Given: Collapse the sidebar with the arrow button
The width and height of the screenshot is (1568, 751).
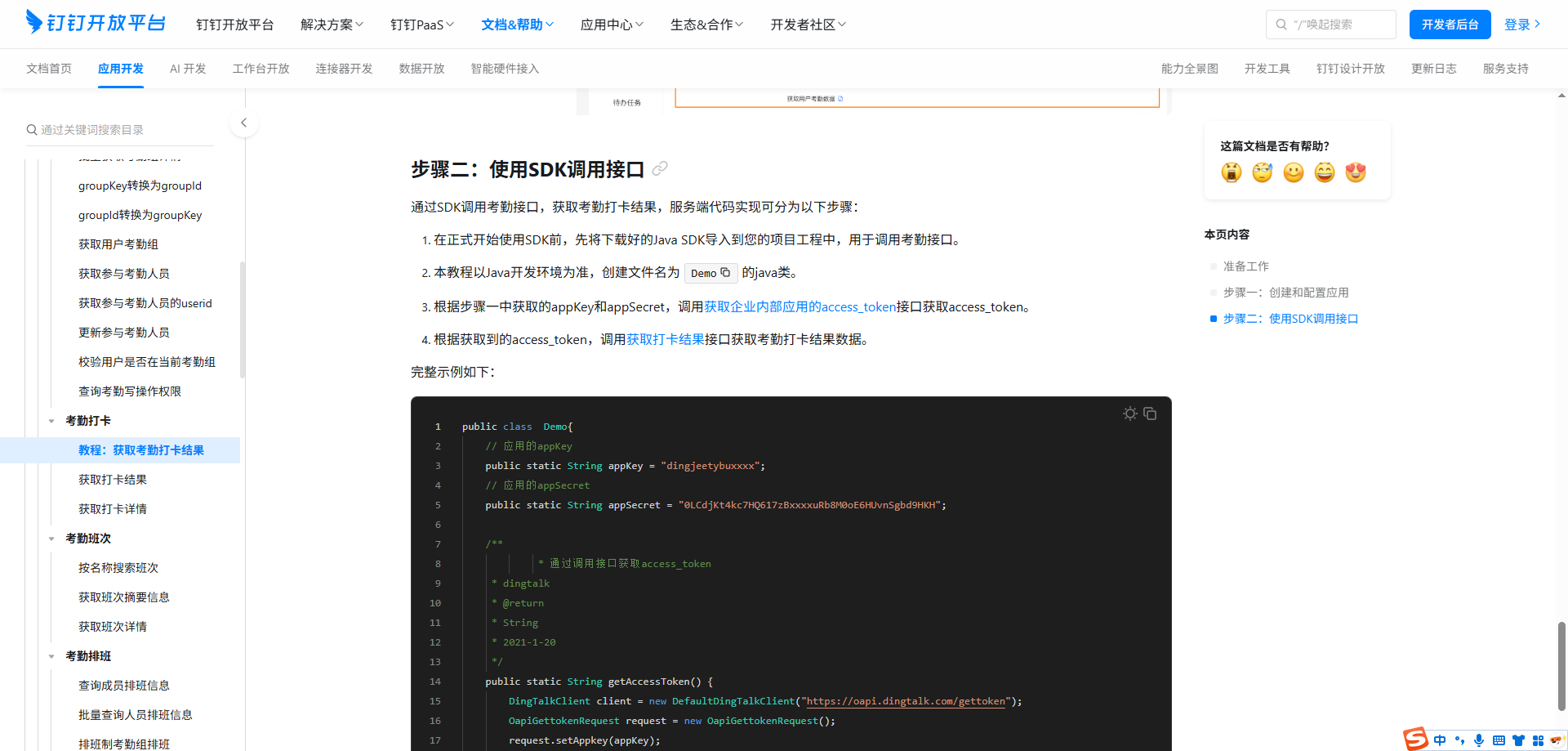Looking at the screenshot, I should [x=243, y=123].
